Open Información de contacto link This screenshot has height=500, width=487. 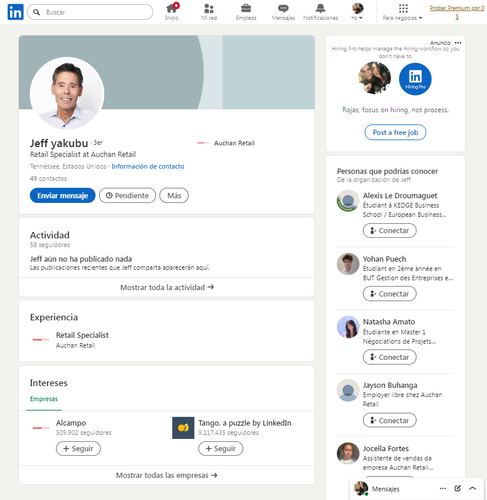pos(148,166)
